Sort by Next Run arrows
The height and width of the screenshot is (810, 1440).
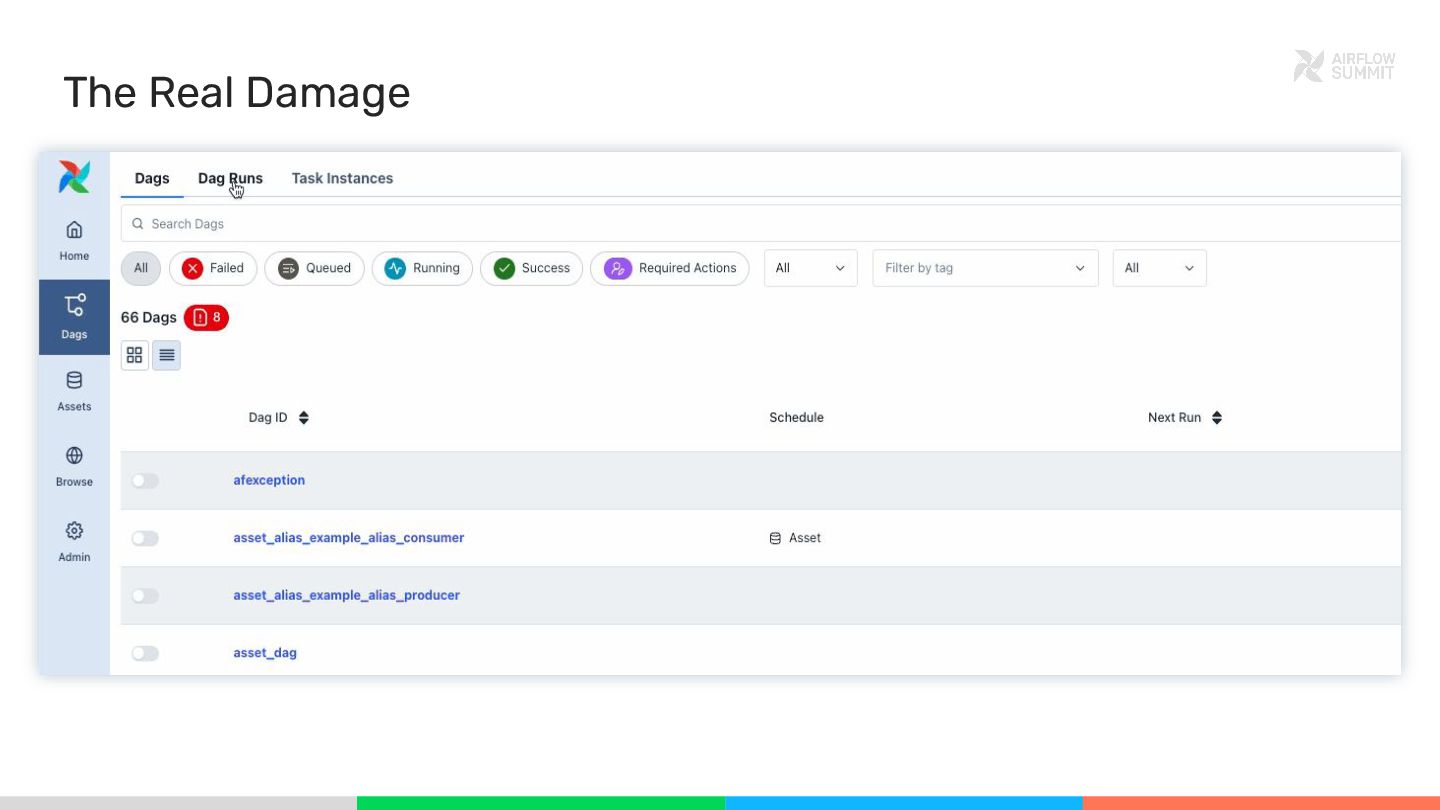tap(1217, 418)
